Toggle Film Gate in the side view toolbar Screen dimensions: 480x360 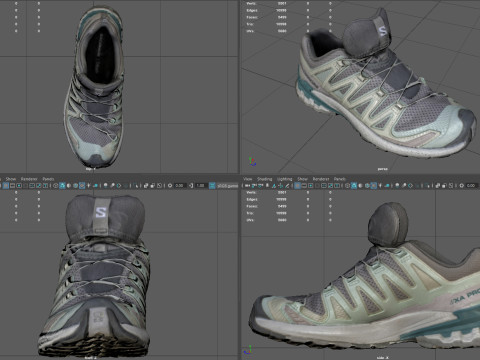[x=304, y=186]
